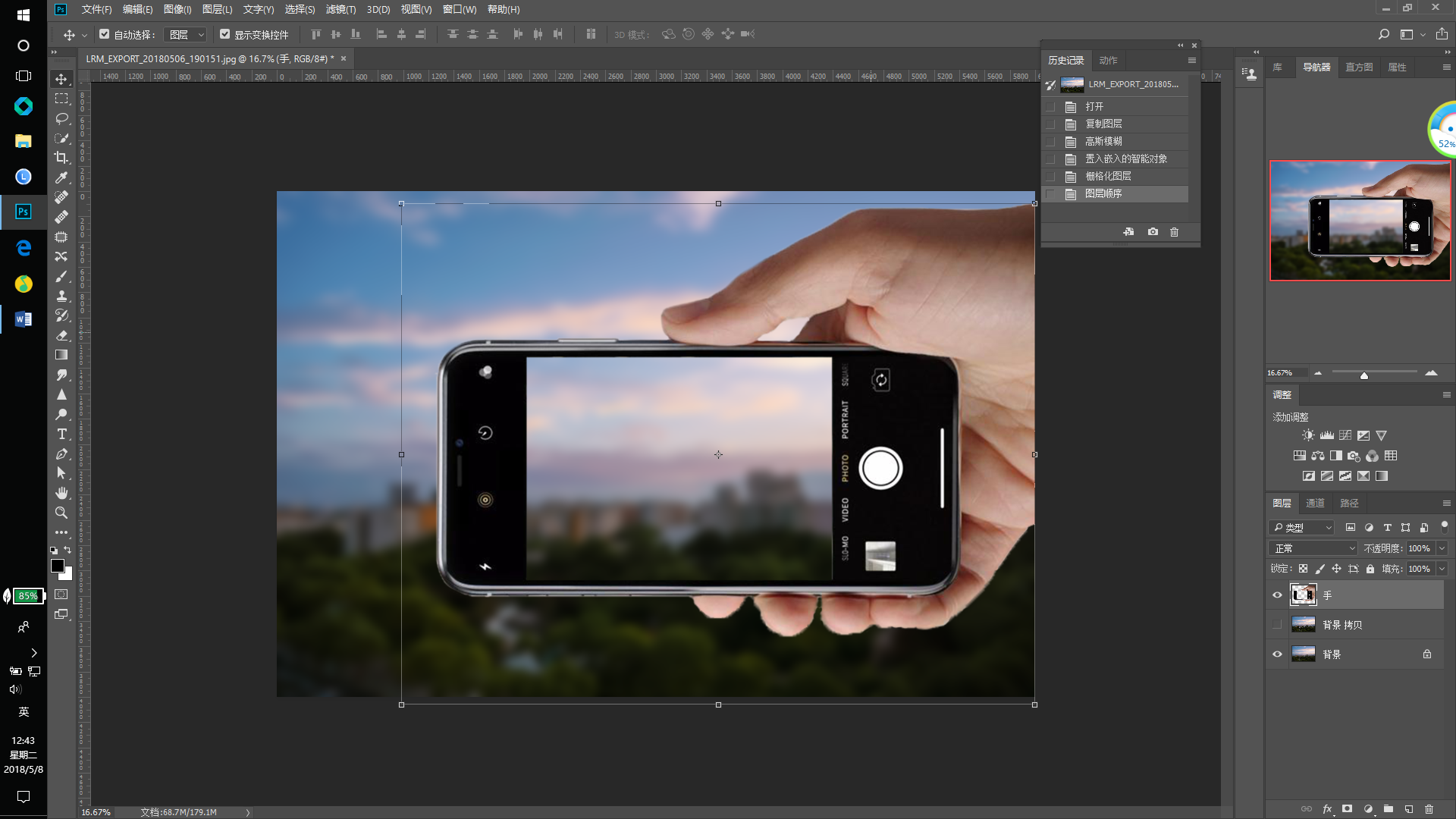
Task: Select the Horizontal Type tool
Action: coord(61,434)
